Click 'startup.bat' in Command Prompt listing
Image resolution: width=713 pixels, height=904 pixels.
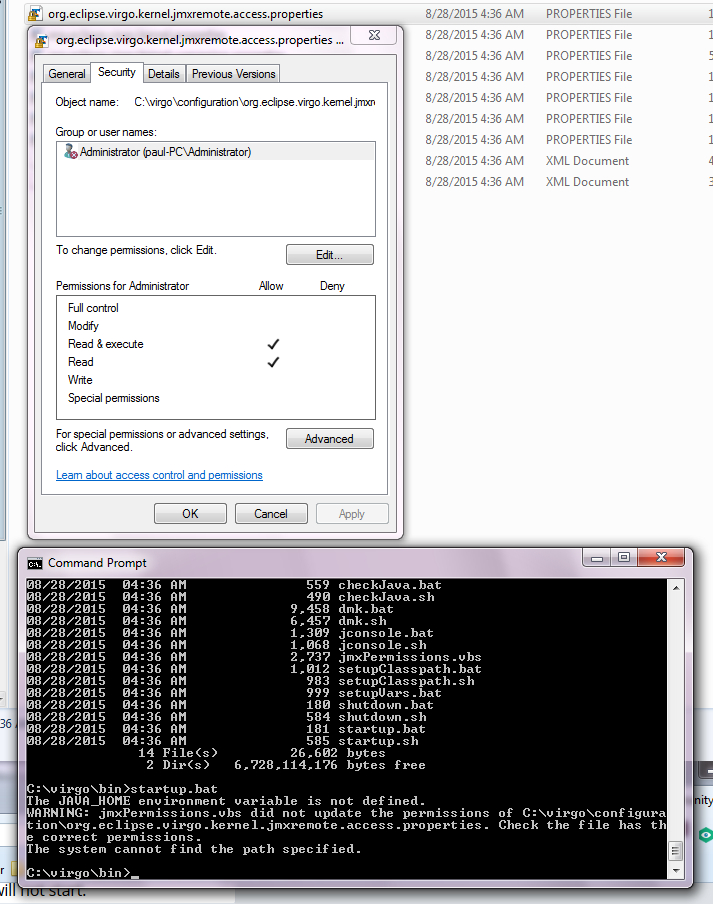coord(382,729)
